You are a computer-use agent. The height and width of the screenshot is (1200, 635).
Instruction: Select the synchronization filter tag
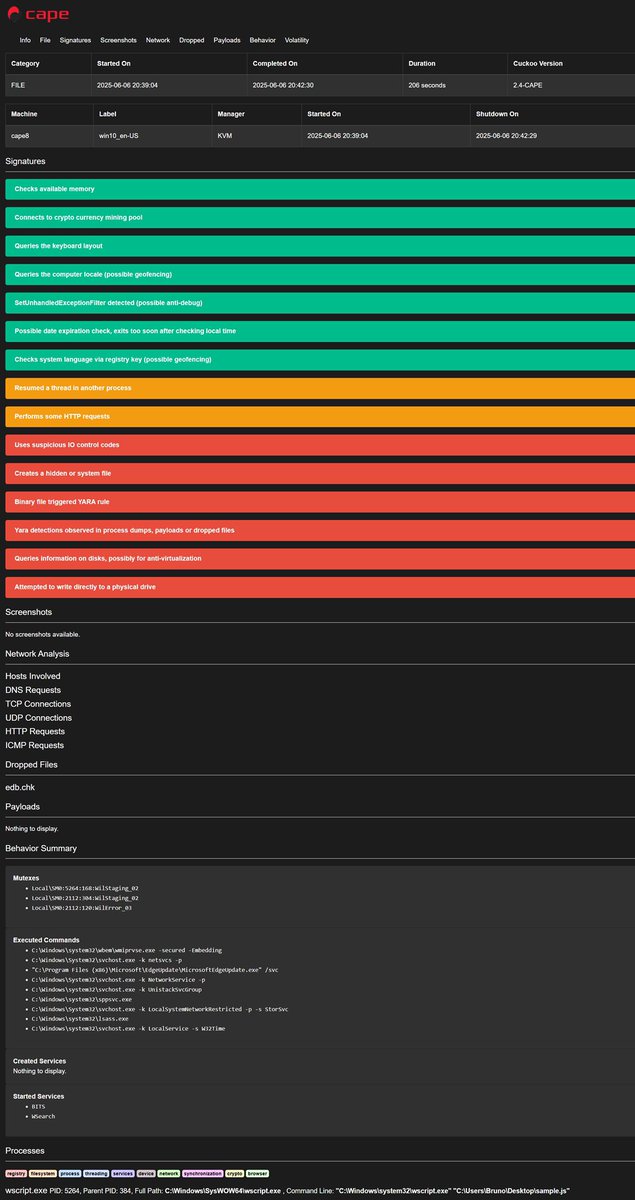click(x=203, y=1173)
